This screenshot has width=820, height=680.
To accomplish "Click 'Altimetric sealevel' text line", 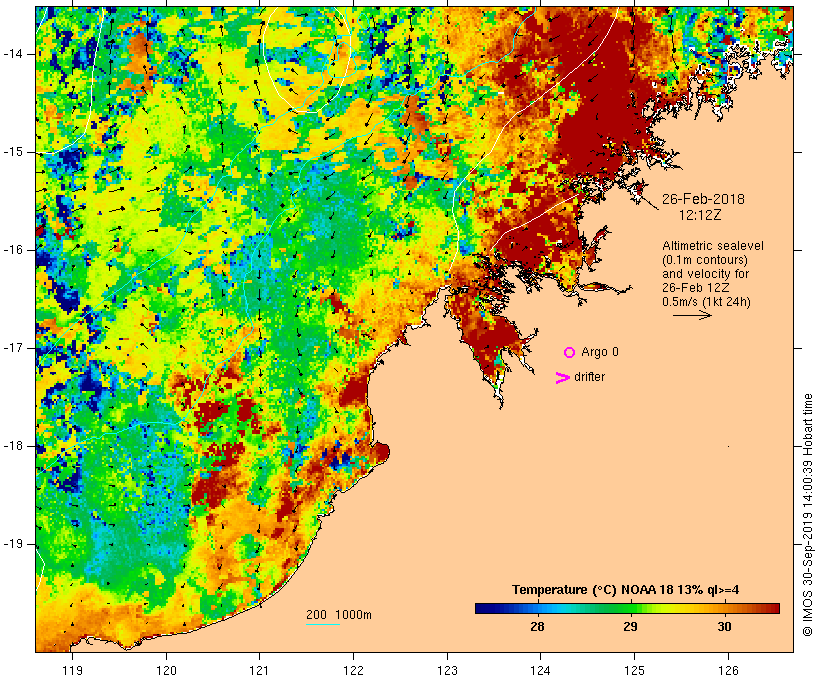I will (713, 246).
